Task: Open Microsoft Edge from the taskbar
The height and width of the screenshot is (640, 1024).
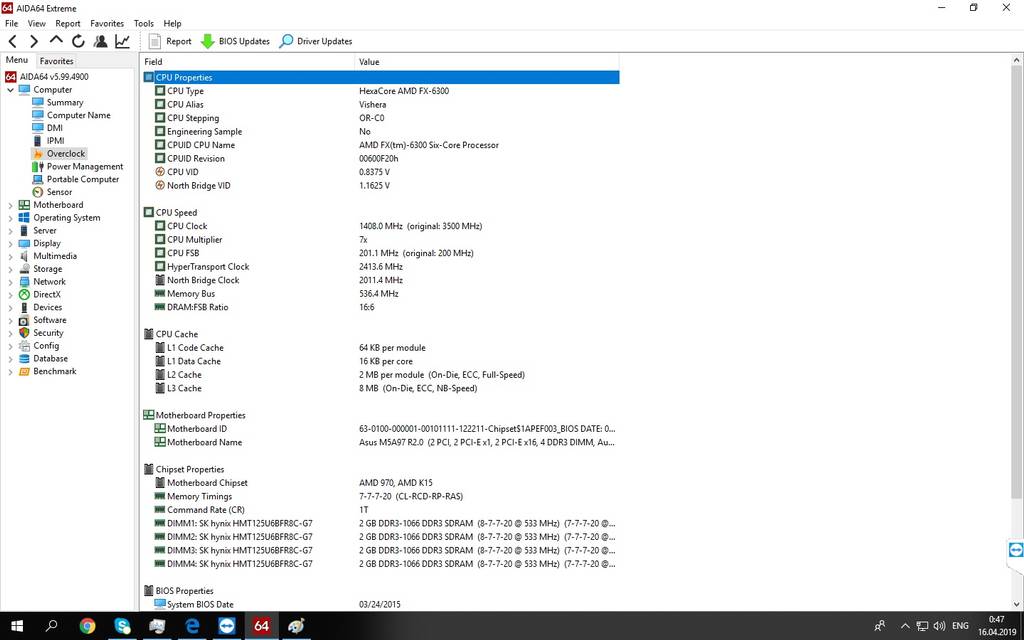Action: coord(192,626)
